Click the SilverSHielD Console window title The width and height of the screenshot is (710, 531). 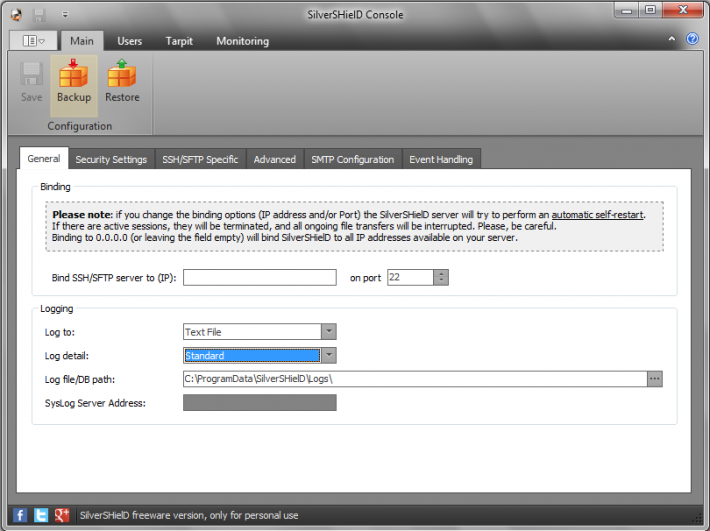(x=355, y=14)
